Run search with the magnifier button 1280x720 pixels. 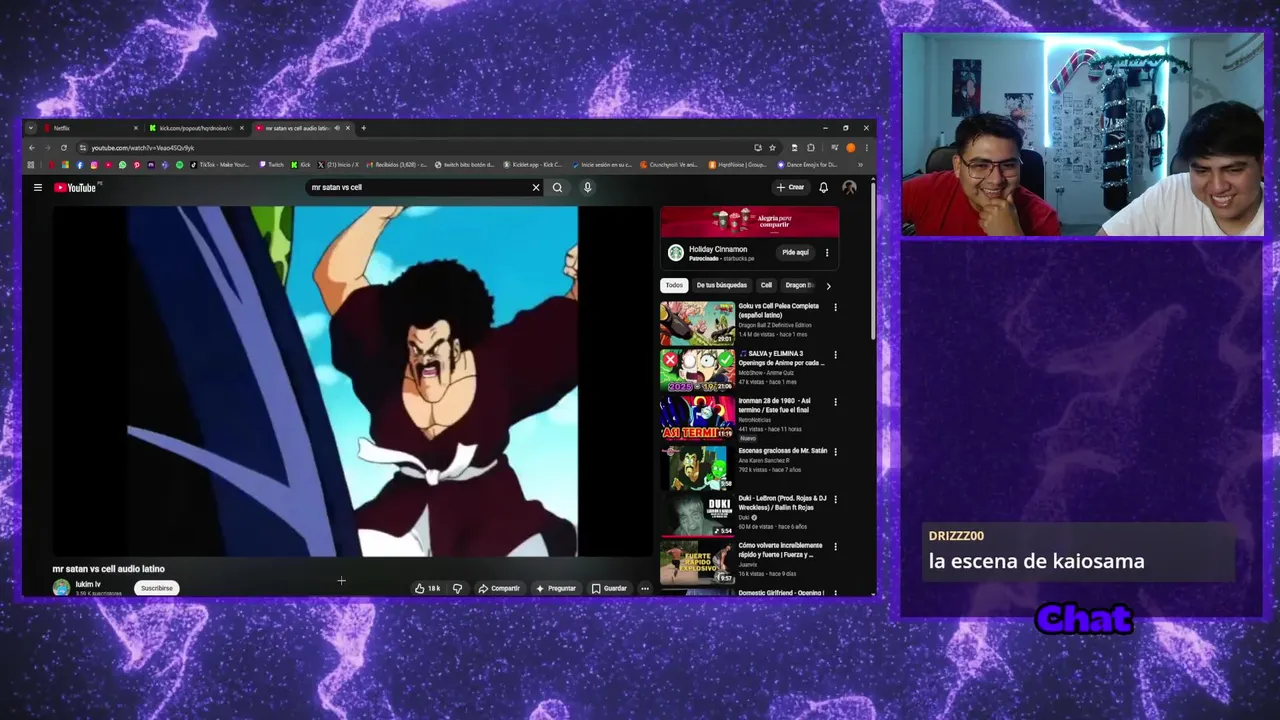coord(558,187)
